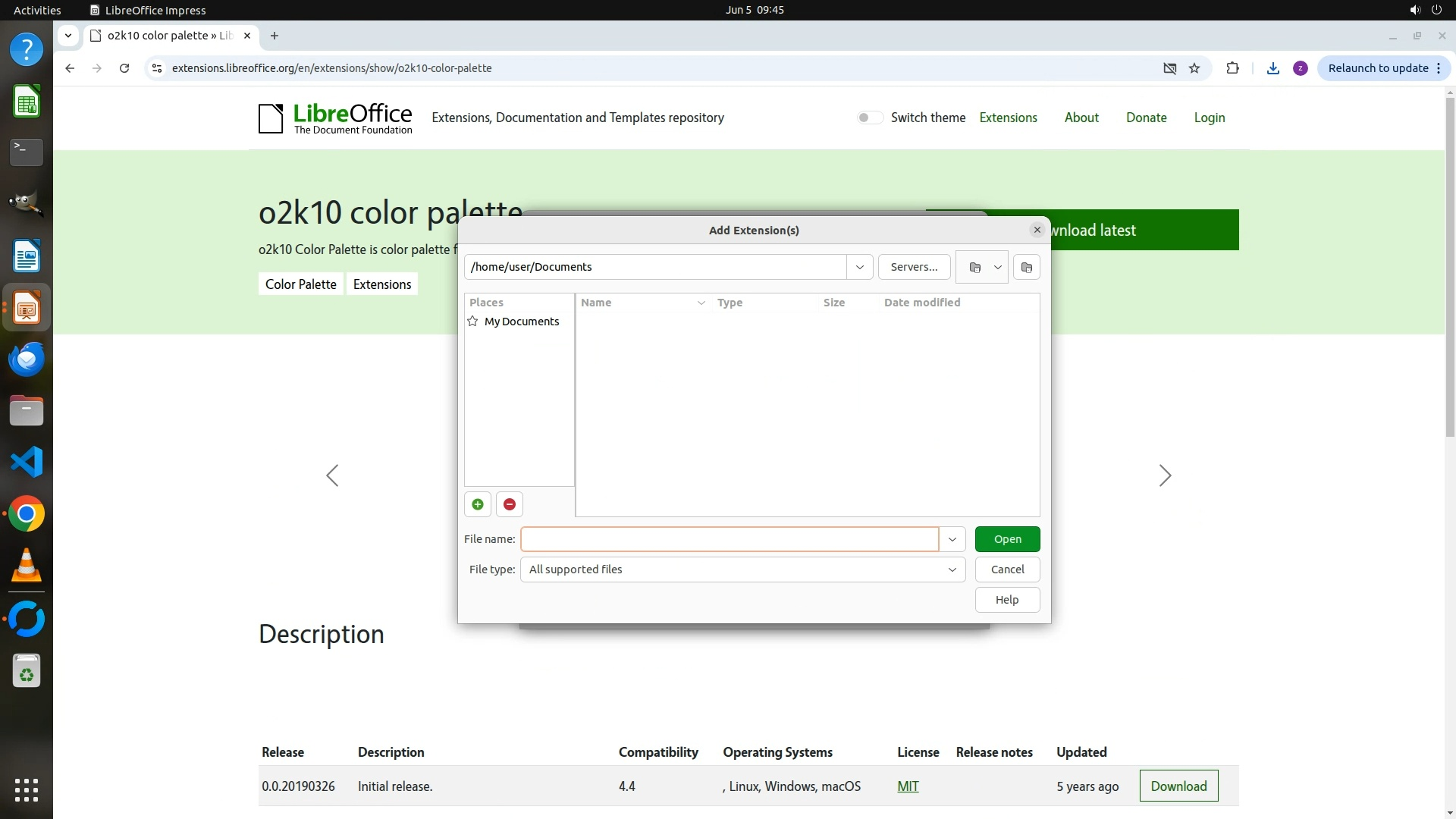Open VLC from the dock
1456x819 pixels.
pos(27,566)
